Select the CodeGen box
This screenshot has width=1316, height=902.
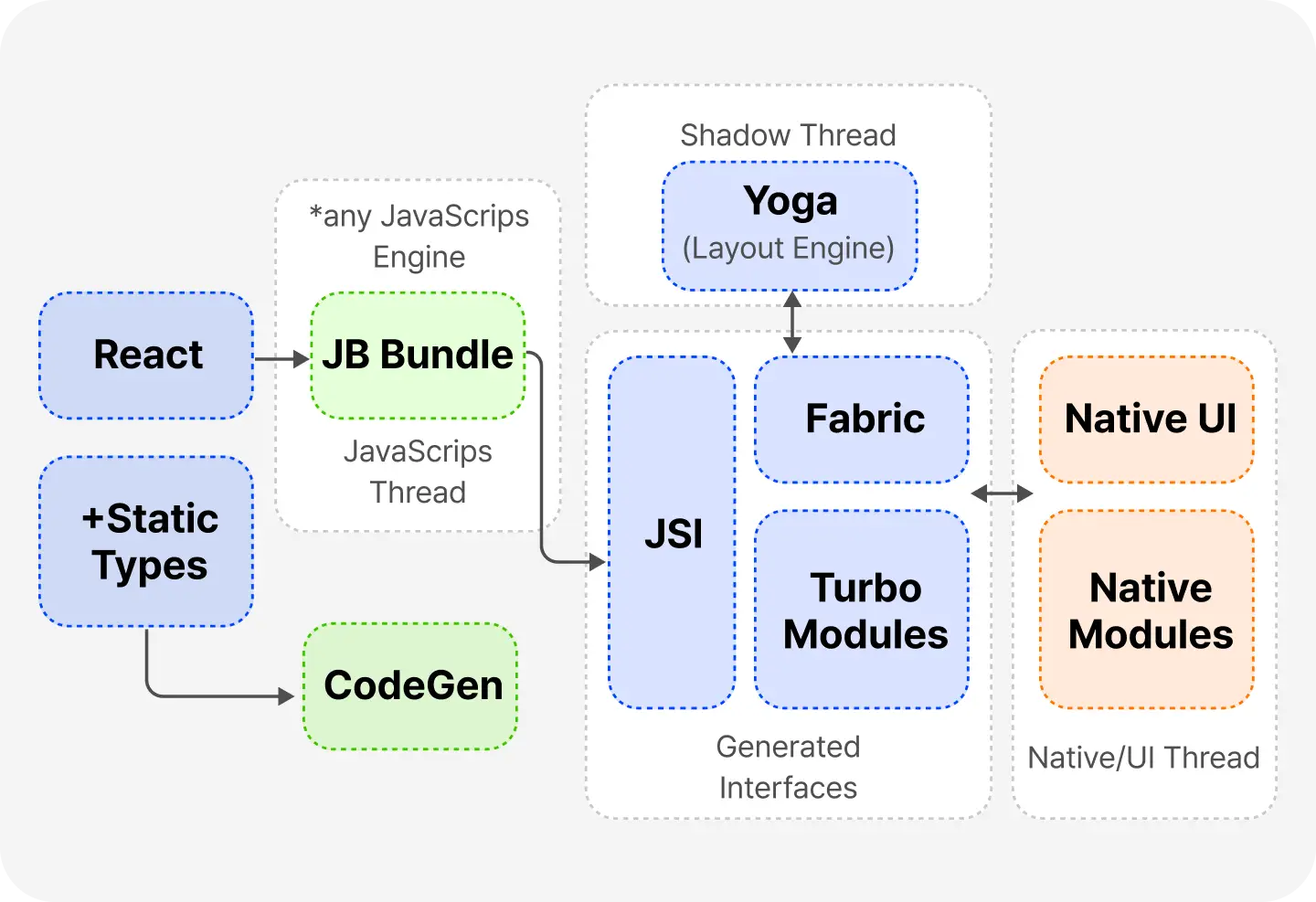(x=410, y=686)
